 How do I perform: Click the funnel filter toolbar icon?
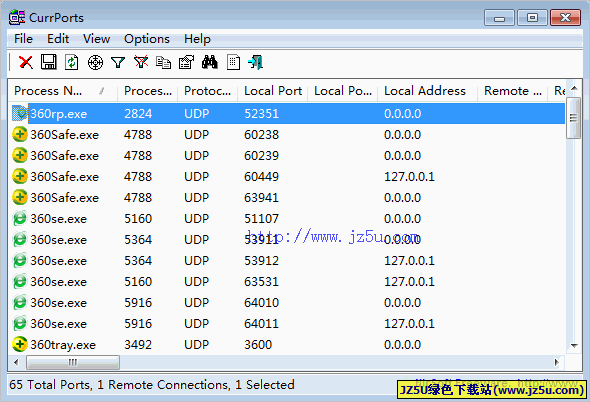click(118, 62)
